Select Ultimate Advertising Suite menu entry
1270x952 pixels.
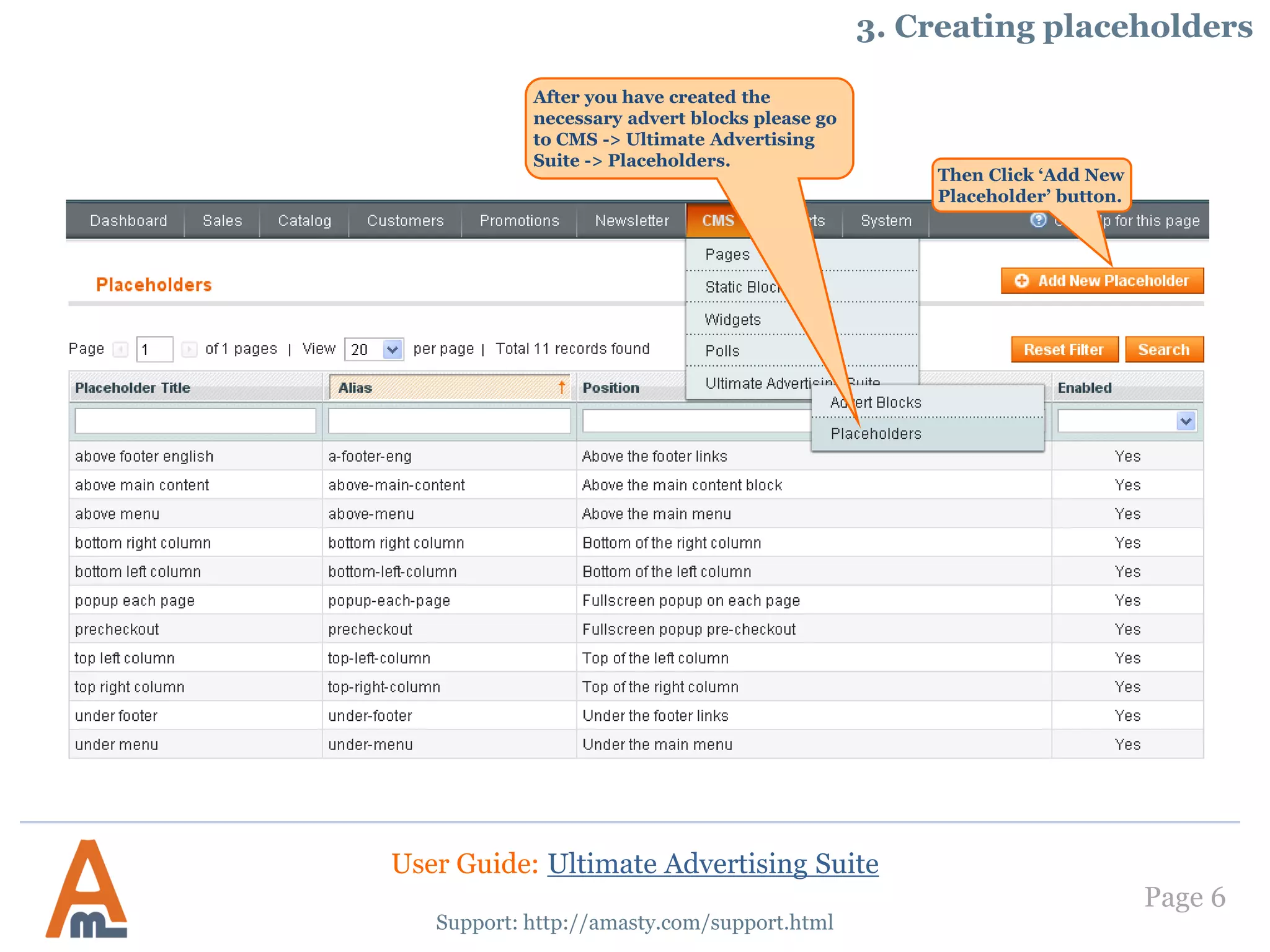click(x=802, y=383)
